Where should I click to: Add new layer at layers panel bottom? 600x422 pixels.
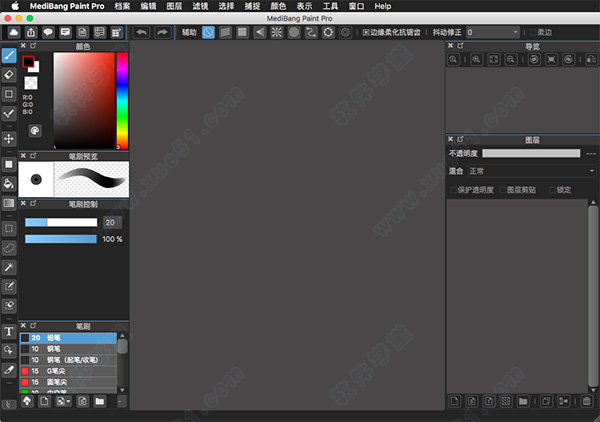[x=455, y=401]
